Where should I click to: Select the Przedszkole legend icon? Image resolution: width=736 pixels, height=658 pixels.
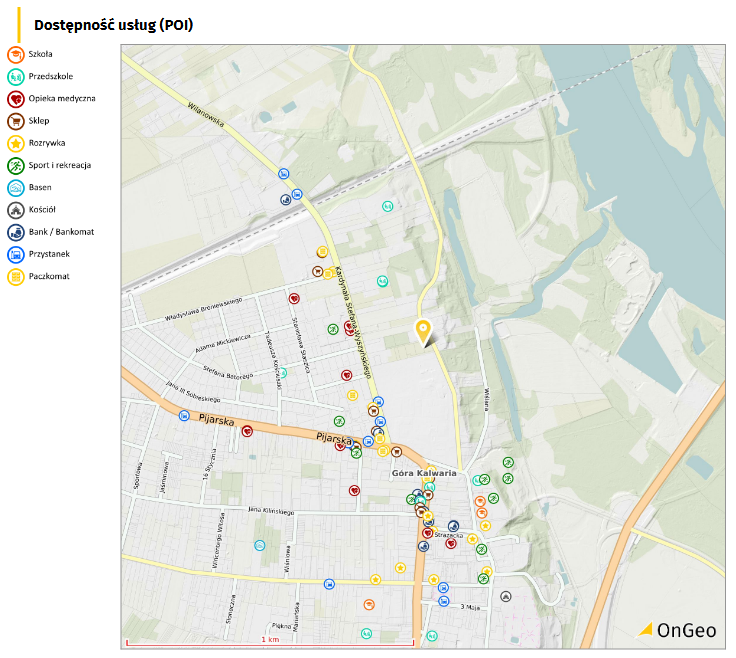tap(15, 76)
